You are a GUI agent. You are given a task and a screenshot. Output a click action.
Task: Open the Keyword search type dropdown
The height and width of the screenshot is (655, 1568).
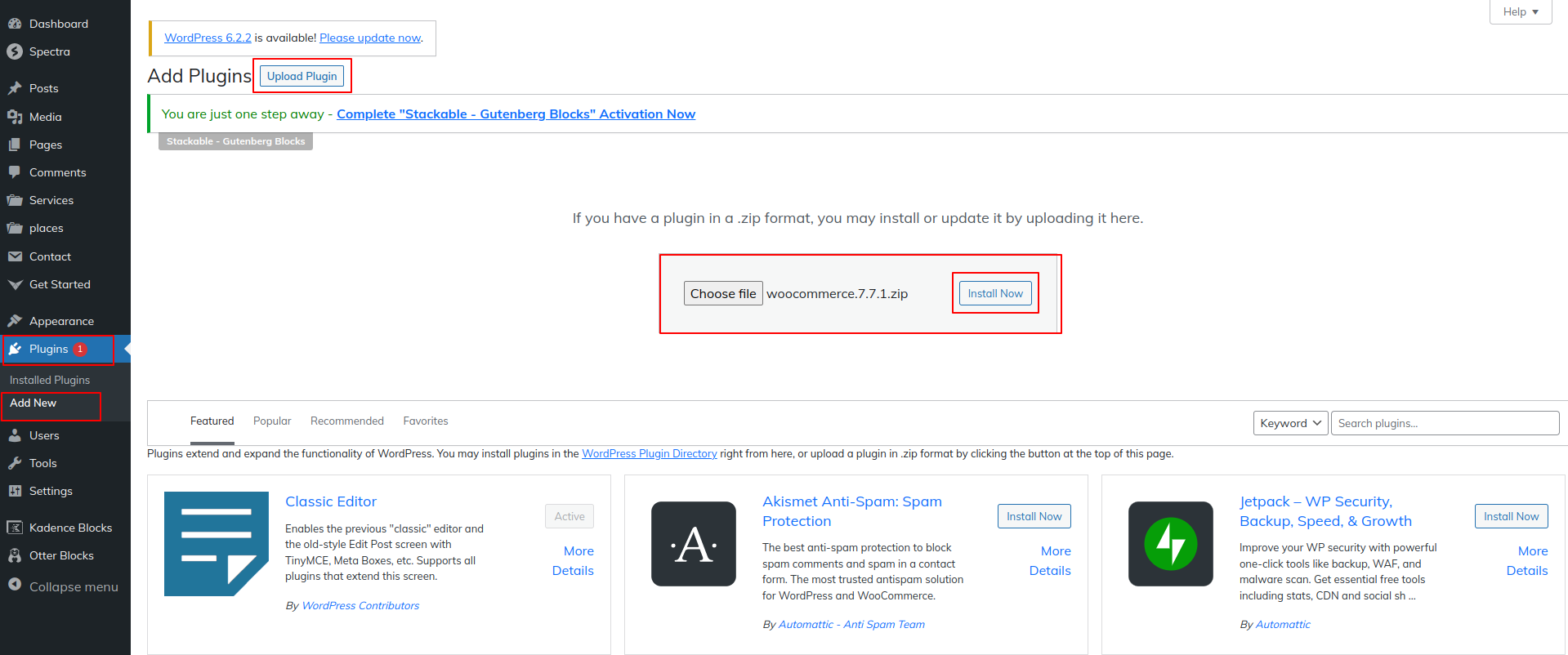(1290, 423)
